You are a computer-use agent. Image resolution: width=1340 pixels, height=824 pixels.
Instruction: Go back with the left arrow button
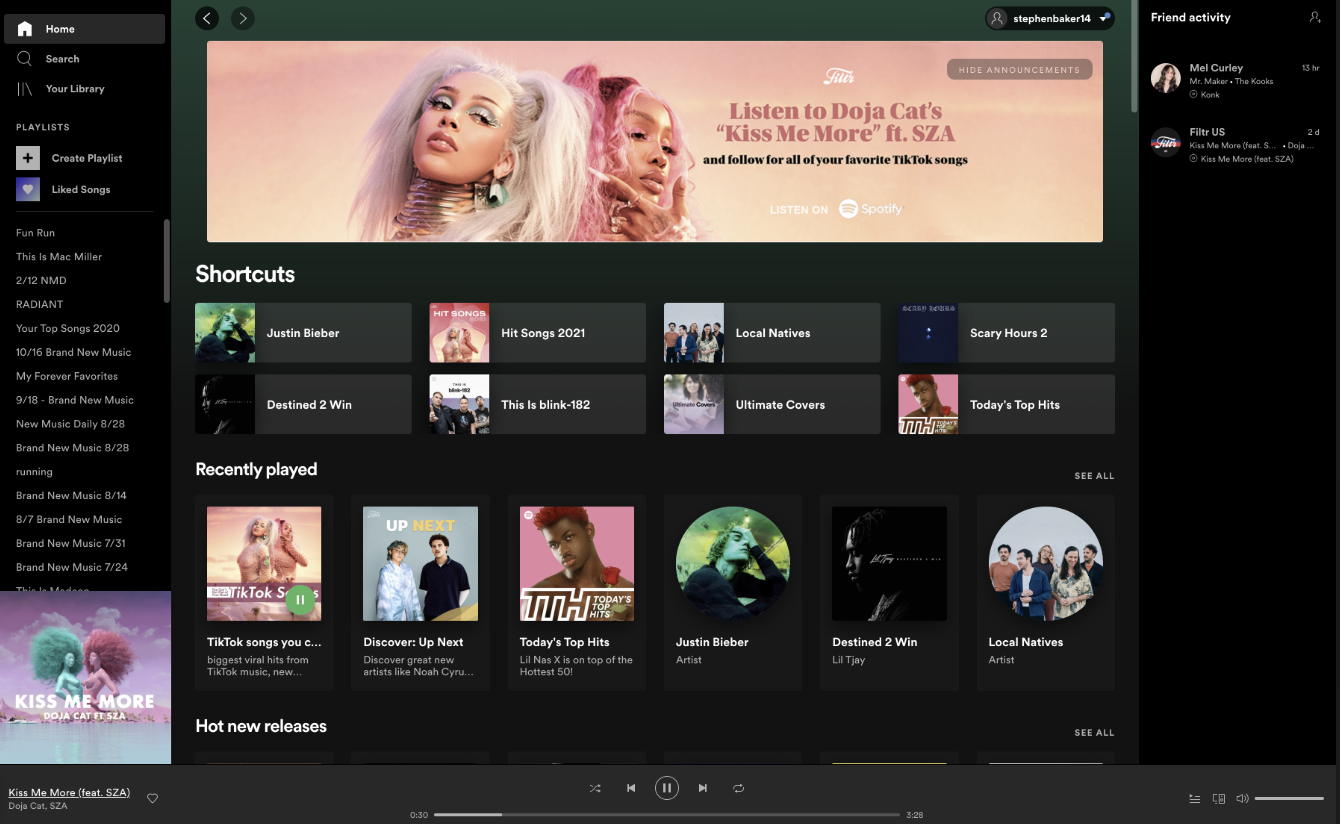point(207,18)
